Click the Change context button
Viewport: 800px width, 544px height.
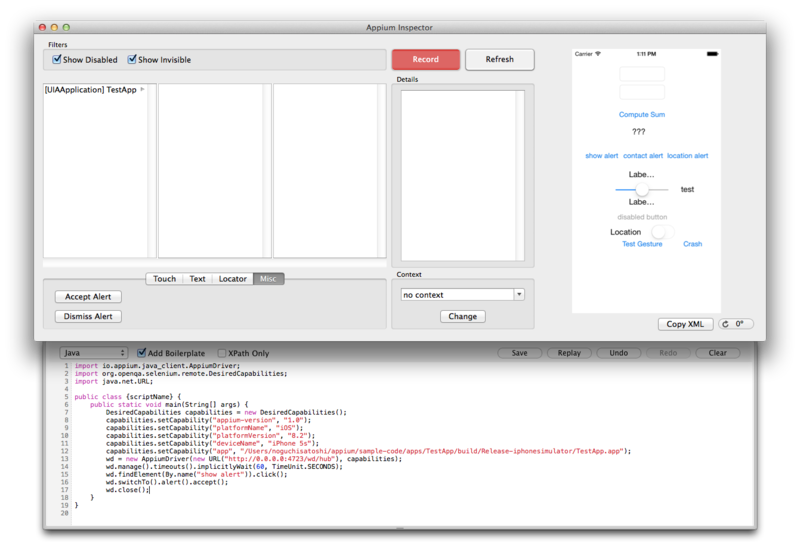click(x=462, y=316)
